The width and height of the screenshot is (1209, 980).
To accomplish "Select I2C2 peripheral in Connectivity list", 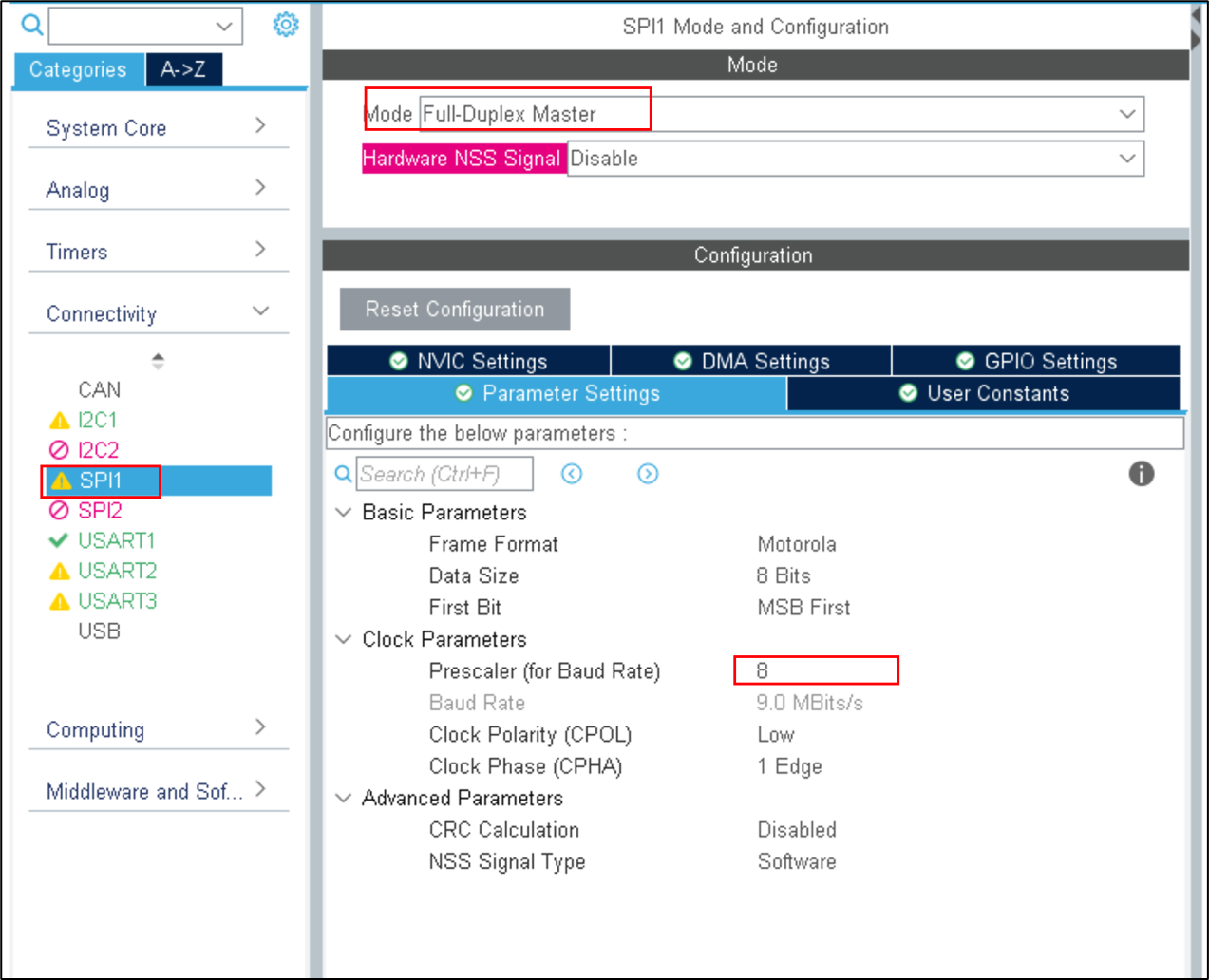I will click(98, 450).
